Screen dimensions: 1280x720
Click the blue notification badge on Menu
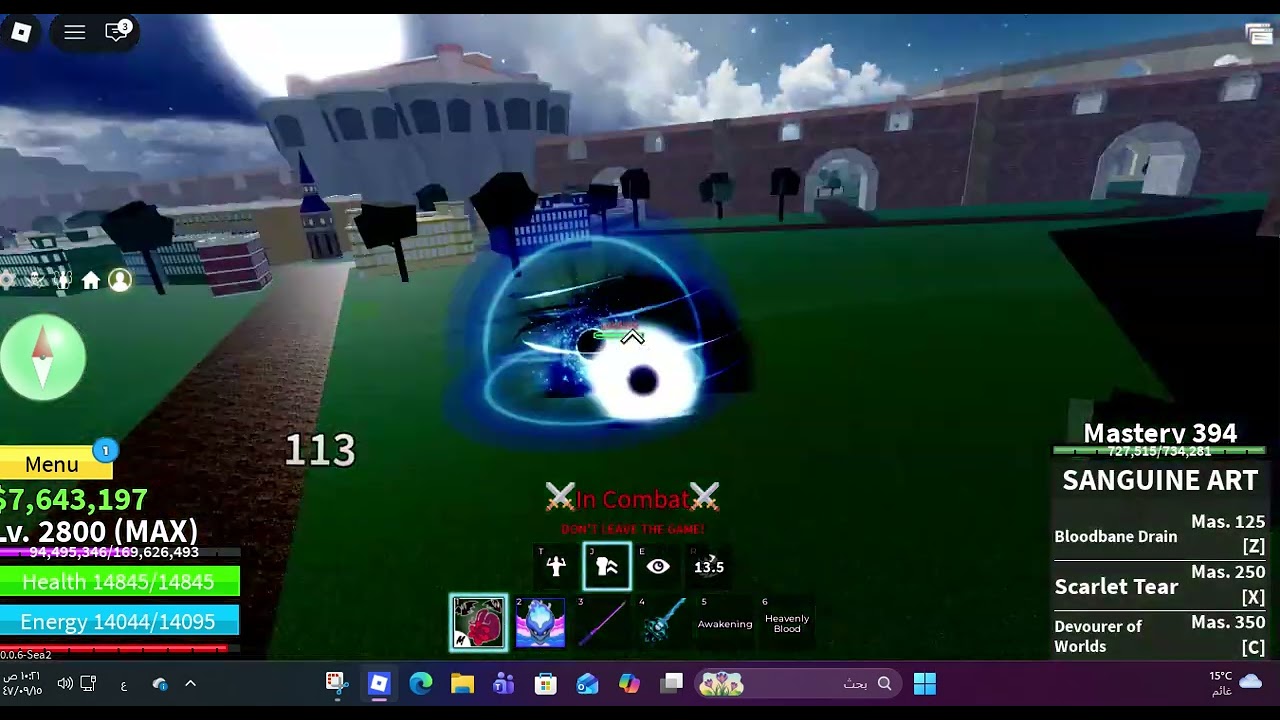click(105, 451)
